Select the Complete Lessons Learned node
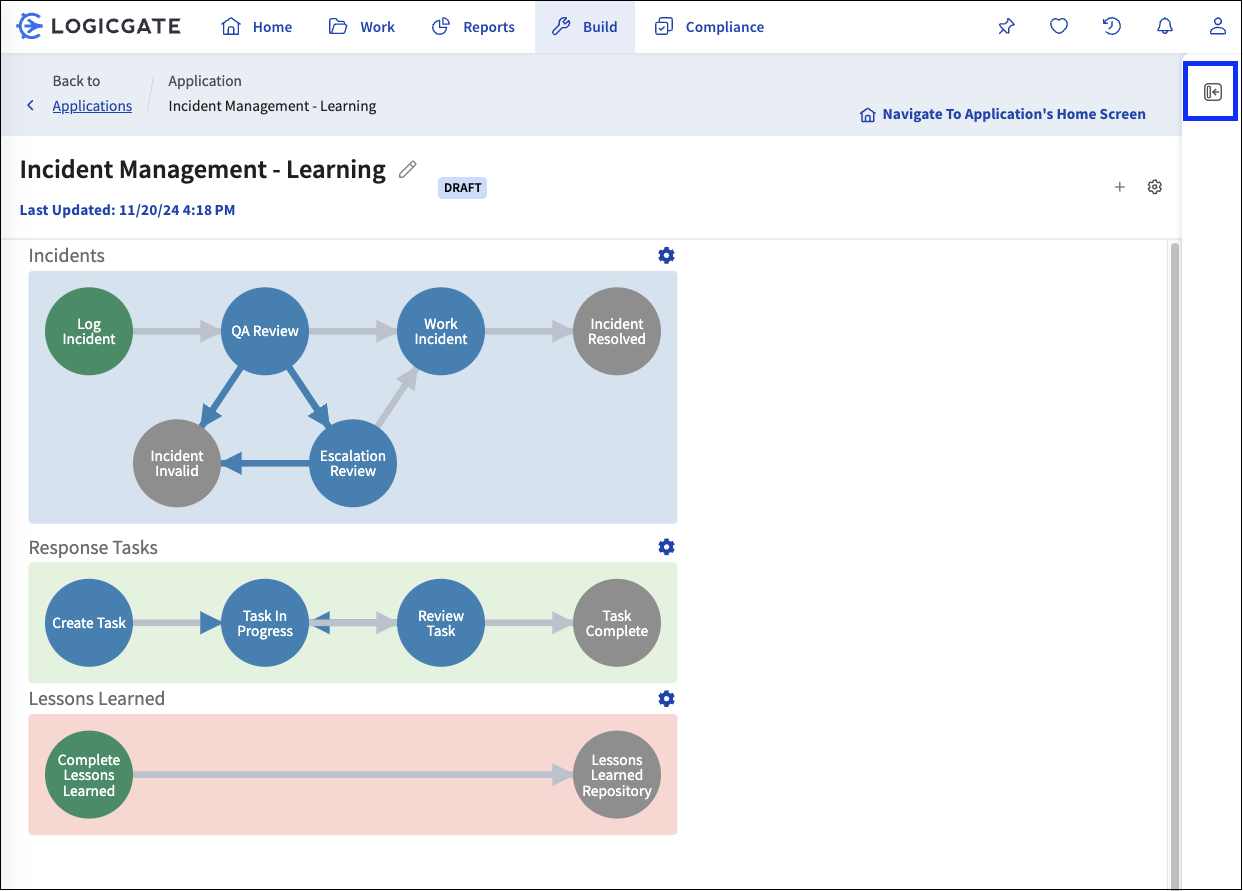 tap(89, 775)
